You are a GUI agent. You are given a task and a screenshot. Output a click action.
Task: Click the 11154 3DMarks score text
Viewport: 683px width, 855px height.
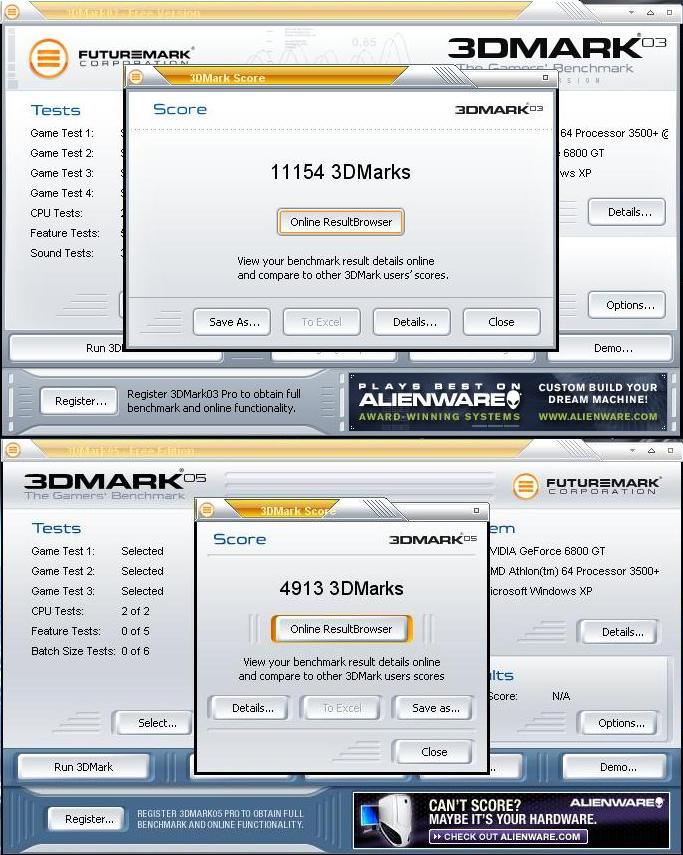point(340,172)
